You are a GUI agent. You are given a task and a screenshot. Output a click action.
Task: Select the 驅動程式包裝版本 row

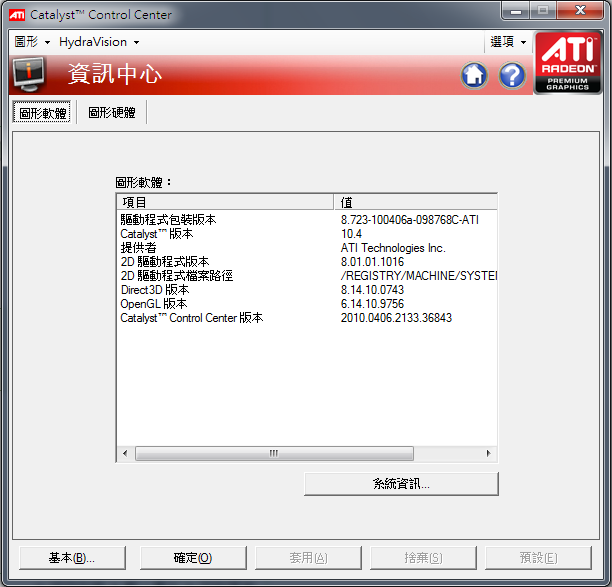tap(307, 220)
